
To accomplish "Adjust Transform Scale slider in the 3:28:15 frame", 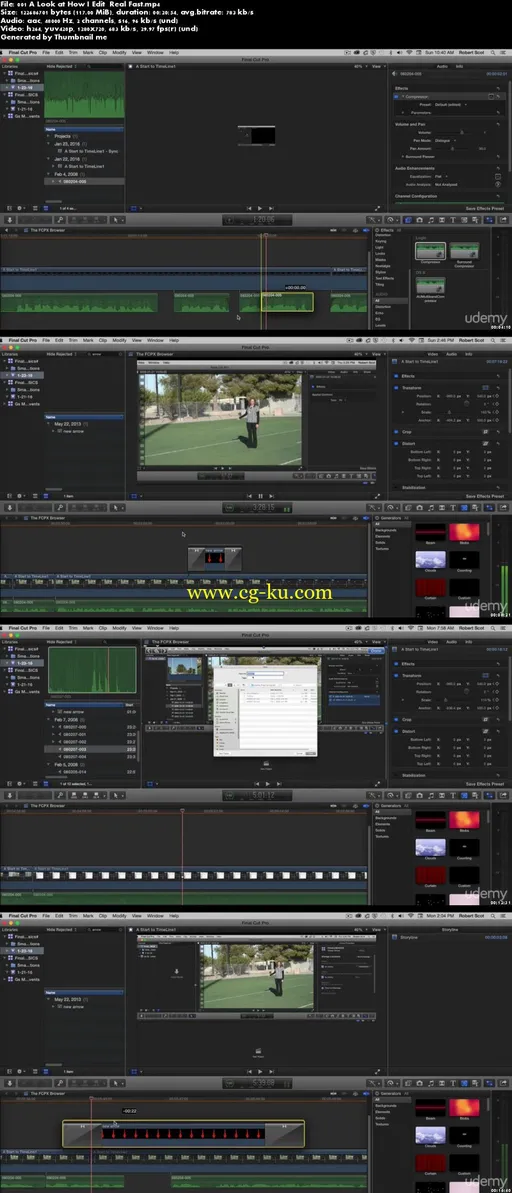I will click(449, 412).
